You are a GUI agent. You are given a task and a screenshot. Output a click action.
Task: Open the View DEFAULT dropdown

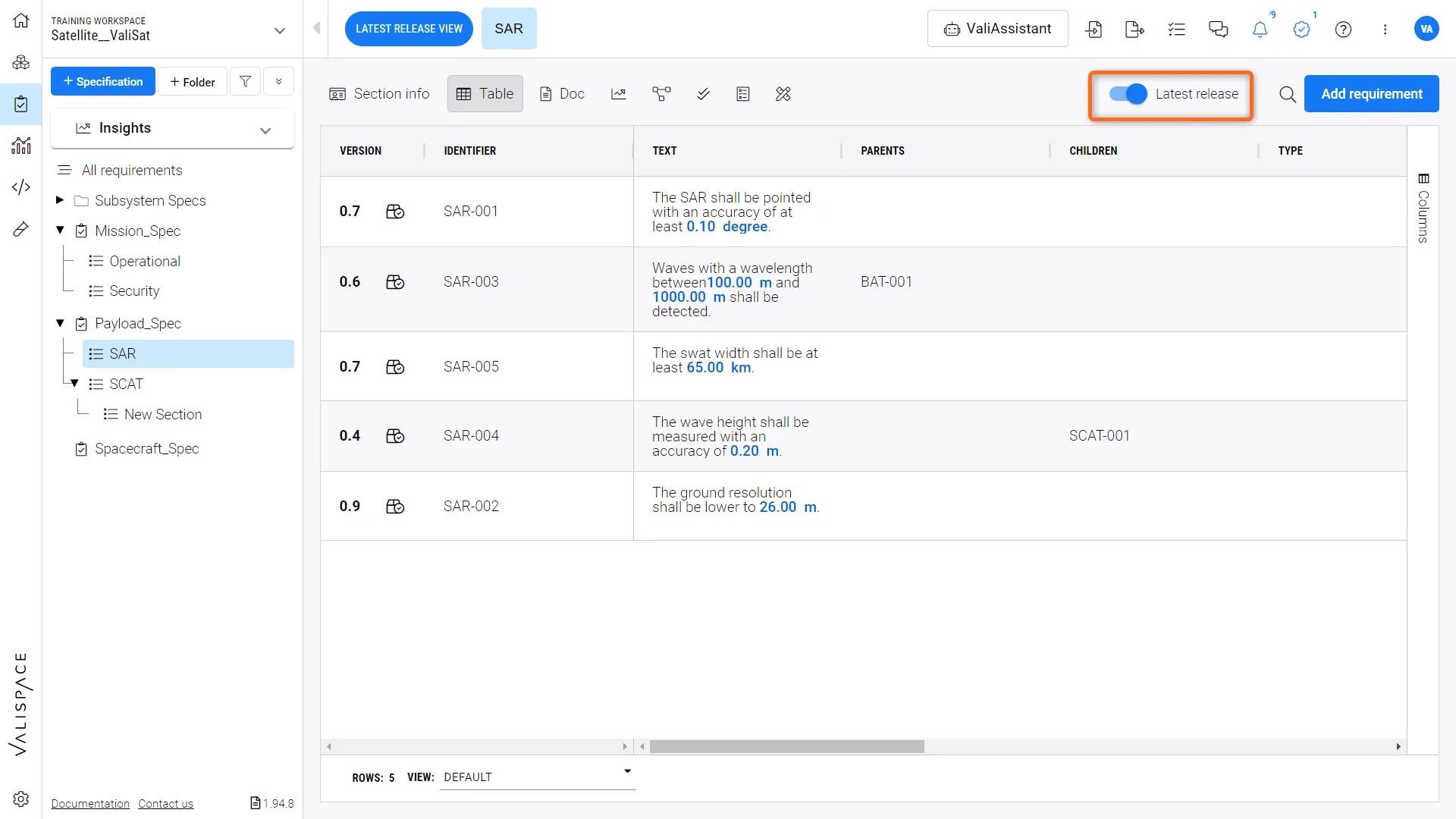tap(537, 777)
